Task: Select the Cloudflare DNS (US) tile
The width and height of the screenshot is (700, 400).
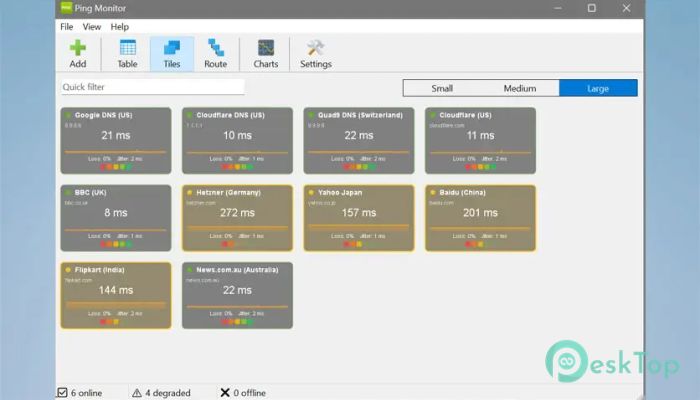Action: [238, 141]
